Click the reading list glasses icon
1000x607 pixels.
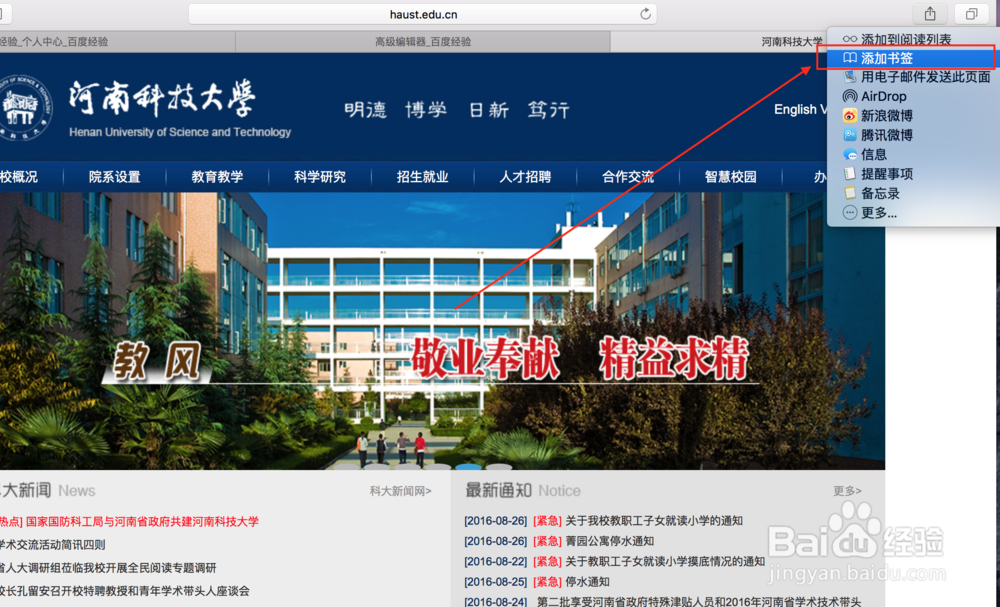click(849, 40)
